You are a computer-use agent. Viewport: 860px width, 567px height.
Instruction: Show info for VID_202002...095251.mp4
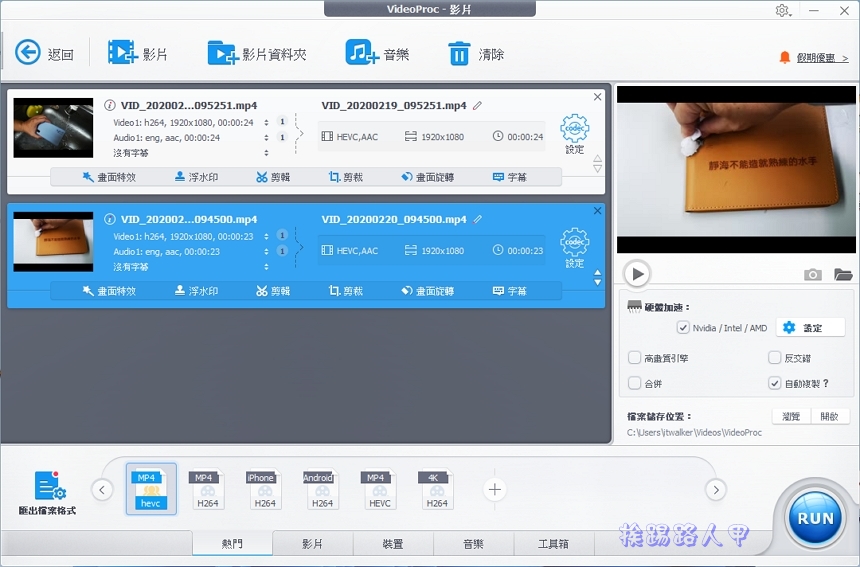110,105
